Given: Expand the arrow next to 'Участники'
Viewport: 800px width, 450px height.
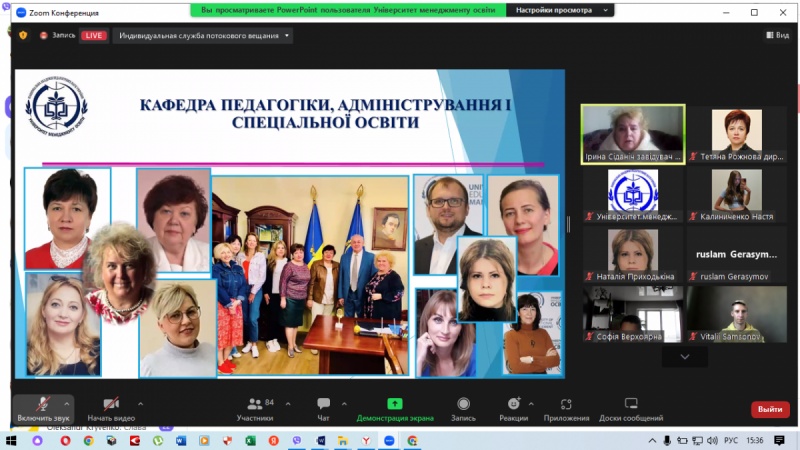Looking at the screenshot, I should tap(288, 404).
